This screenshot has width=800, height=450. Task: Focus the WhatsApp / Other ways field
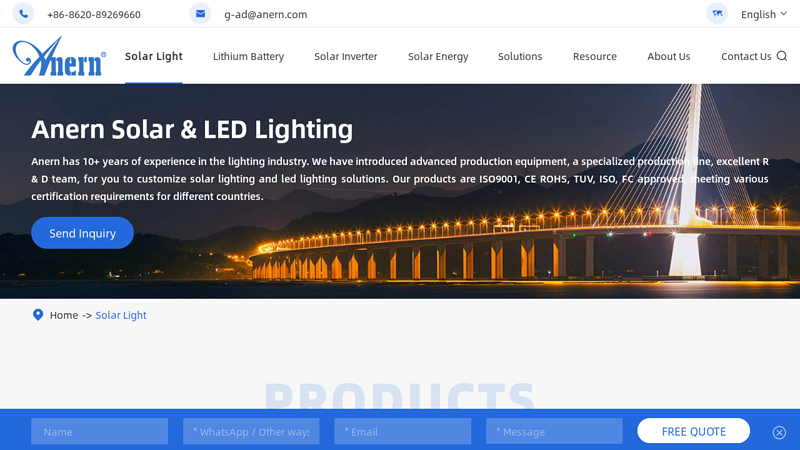click(251, 431)
